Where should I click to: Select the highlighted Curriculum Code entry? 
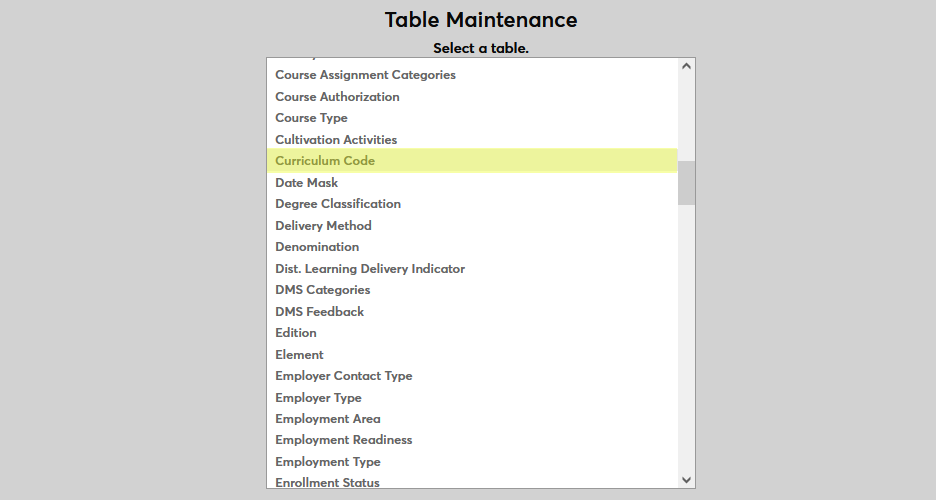coord(325,161)
